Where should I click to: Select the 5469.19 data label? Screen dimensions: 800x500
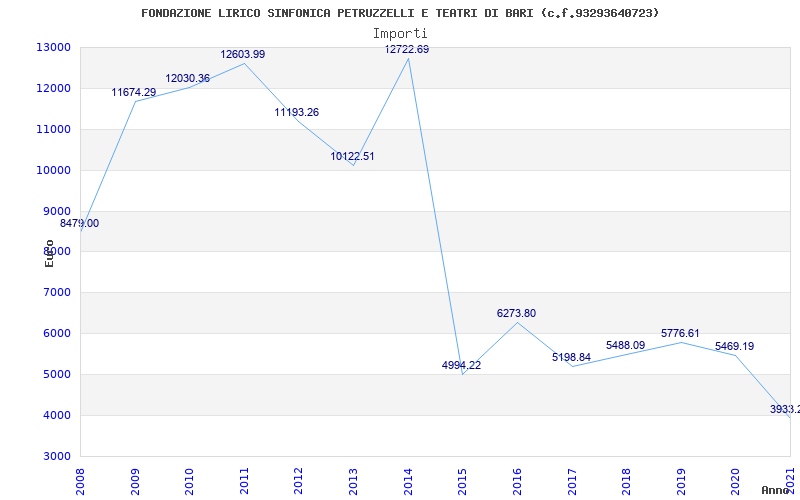tap(734, 346)
